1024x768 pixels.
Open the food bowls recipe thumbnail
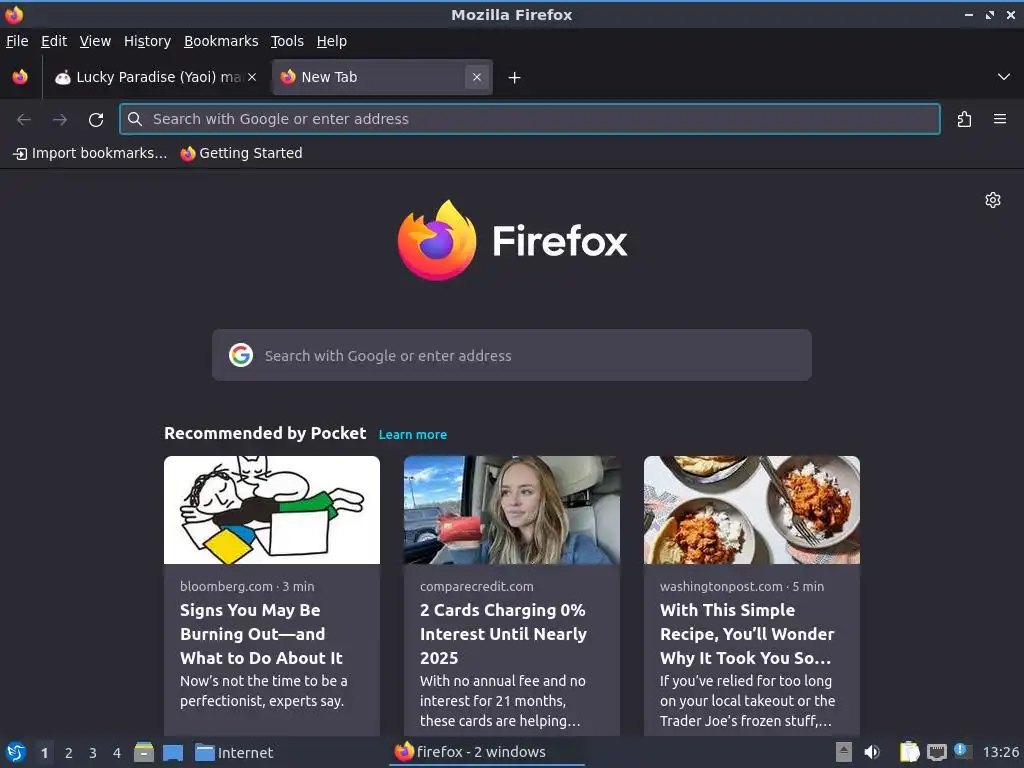pyautogui.click(x=752, y=510)
